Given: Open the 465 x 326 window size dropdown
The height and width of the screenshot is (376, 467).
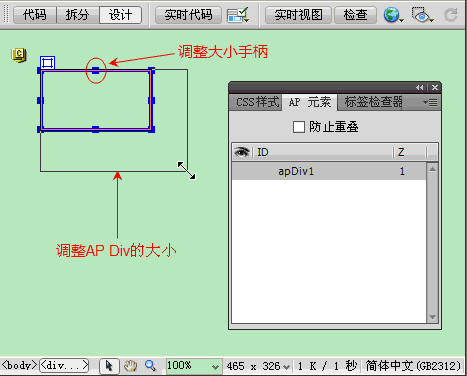Looking at the screenshot, I should [x=258, y=366].
